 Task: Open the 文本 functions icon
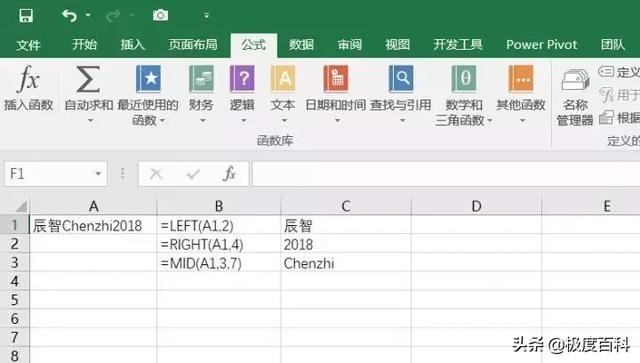[283, 78]
